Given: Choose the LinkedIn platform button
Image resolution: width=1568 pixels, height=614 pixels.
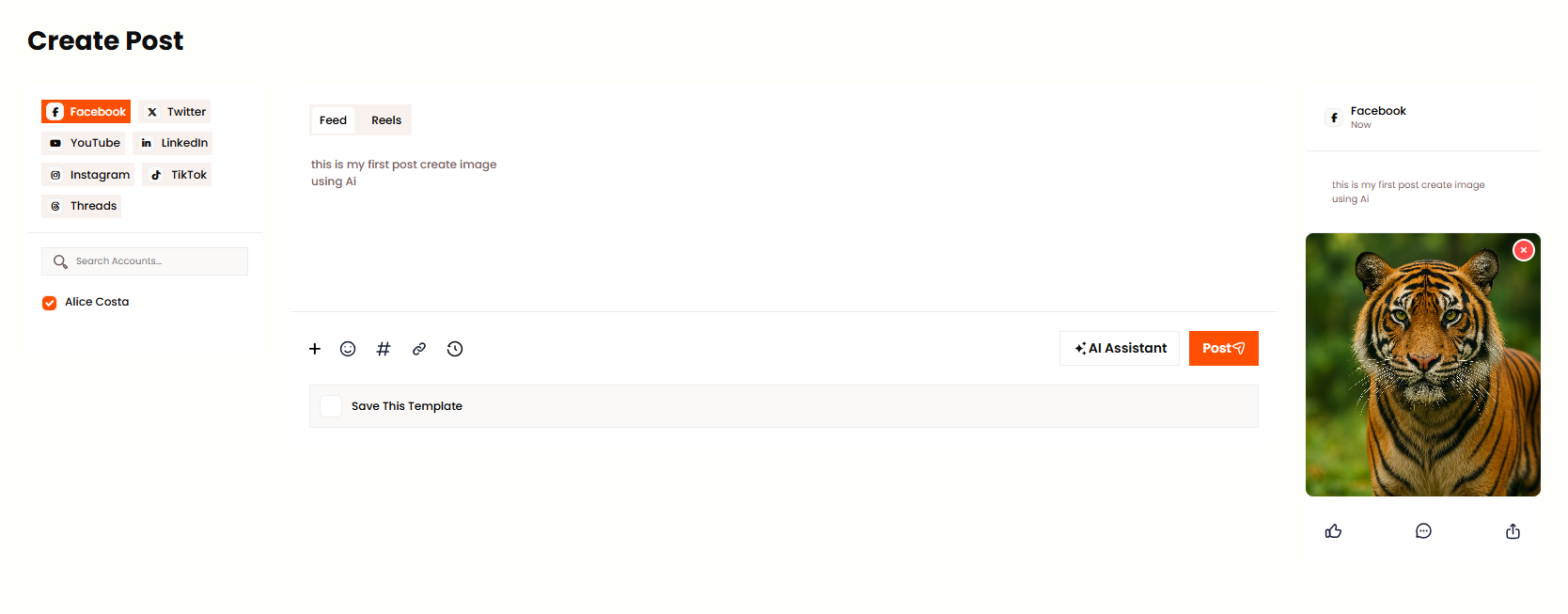Looking at the screenshot, I should pyautogui.click(x=174, y=143).
